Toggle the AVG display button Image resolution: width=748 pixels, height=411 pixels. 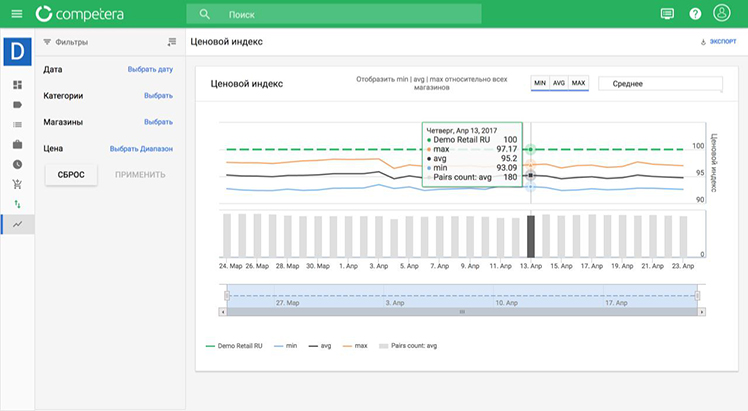click(559, 83)
